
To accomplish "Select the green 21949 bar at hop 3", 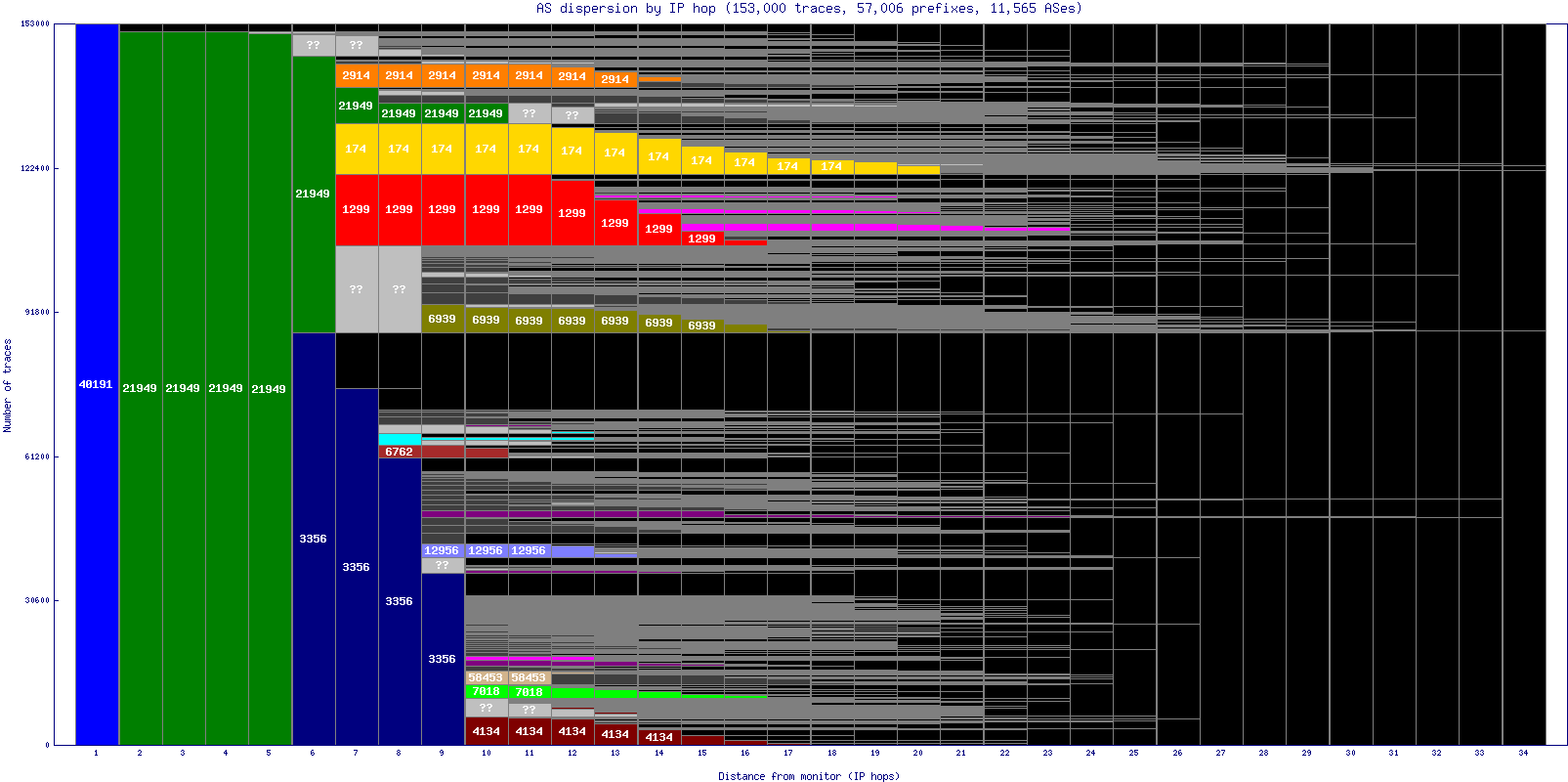I will (184, 388).
